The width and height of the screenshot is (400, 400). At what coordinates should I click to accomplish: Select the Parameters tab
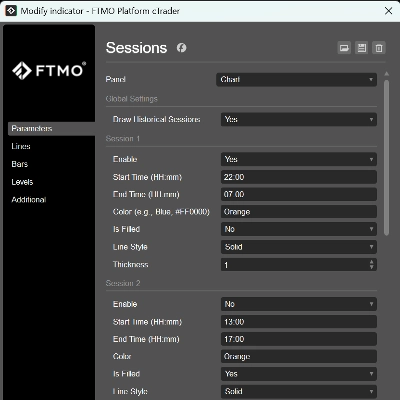(x=51, y=129)
